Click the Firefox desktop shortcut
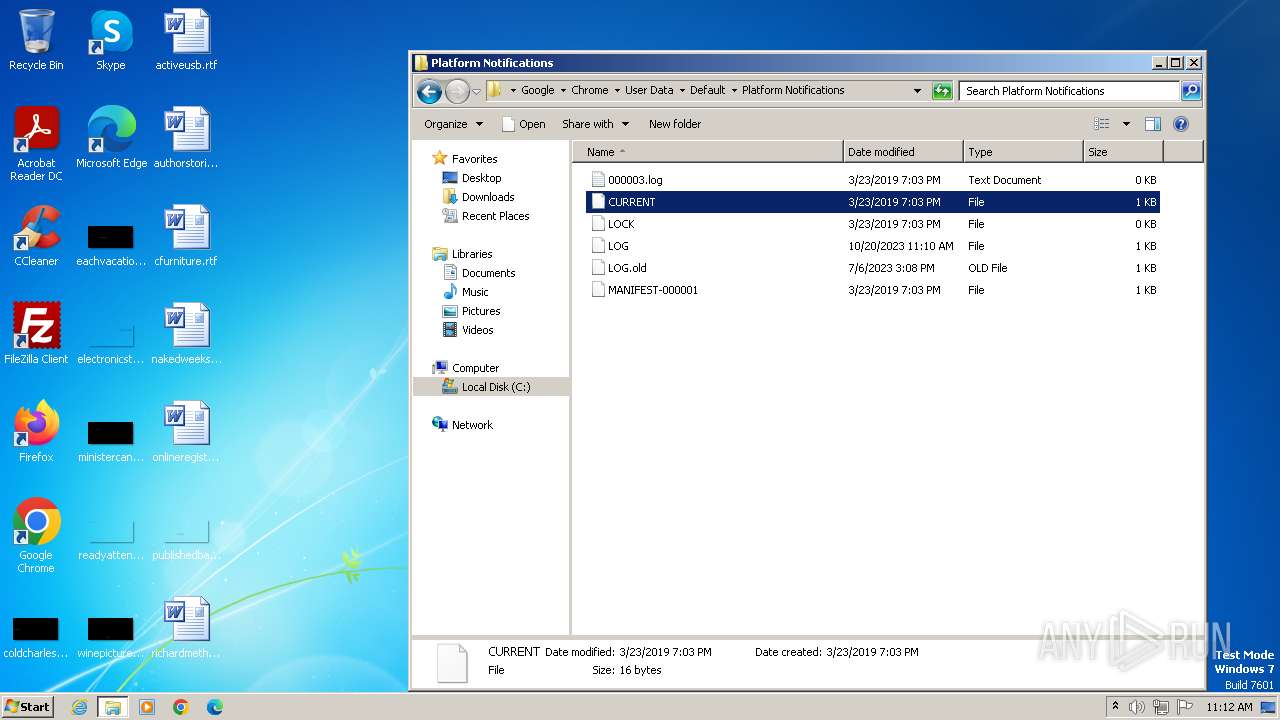Screen dimensions: 1280x720 click(36, 432)
